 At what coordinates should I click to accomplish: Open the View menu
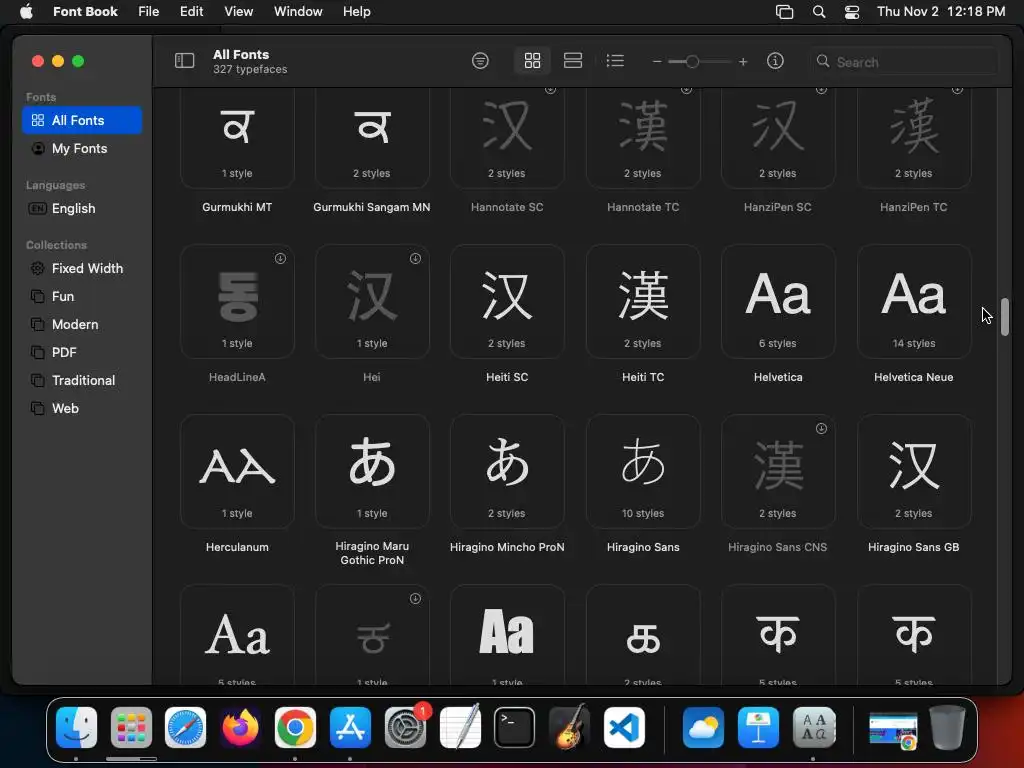coord(238,11)
